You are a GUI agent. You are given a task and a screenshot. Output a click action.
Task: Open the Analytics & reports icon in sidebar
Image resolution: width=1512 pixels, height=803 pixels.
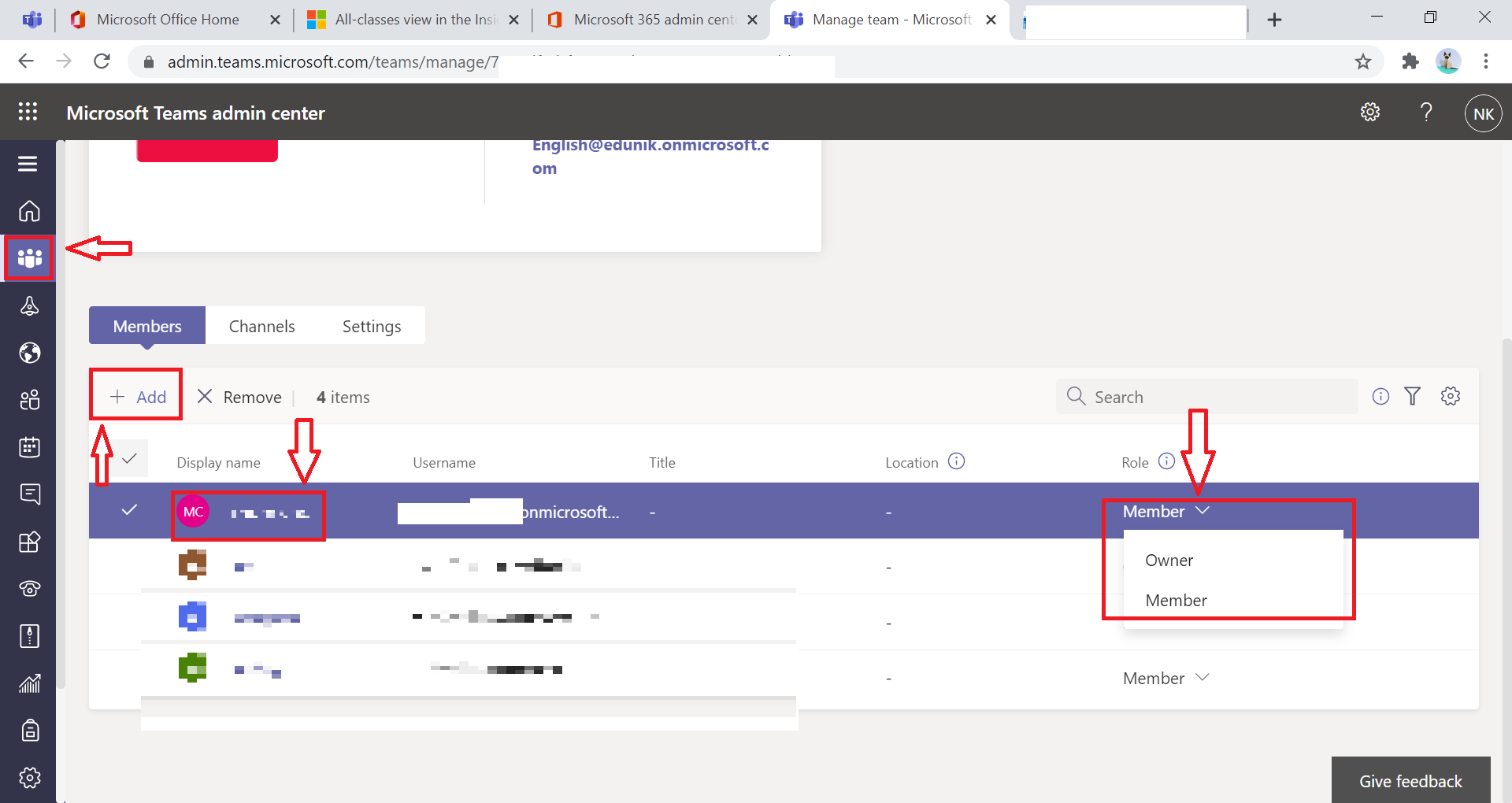pyautogui.click(x=29, y=683)
